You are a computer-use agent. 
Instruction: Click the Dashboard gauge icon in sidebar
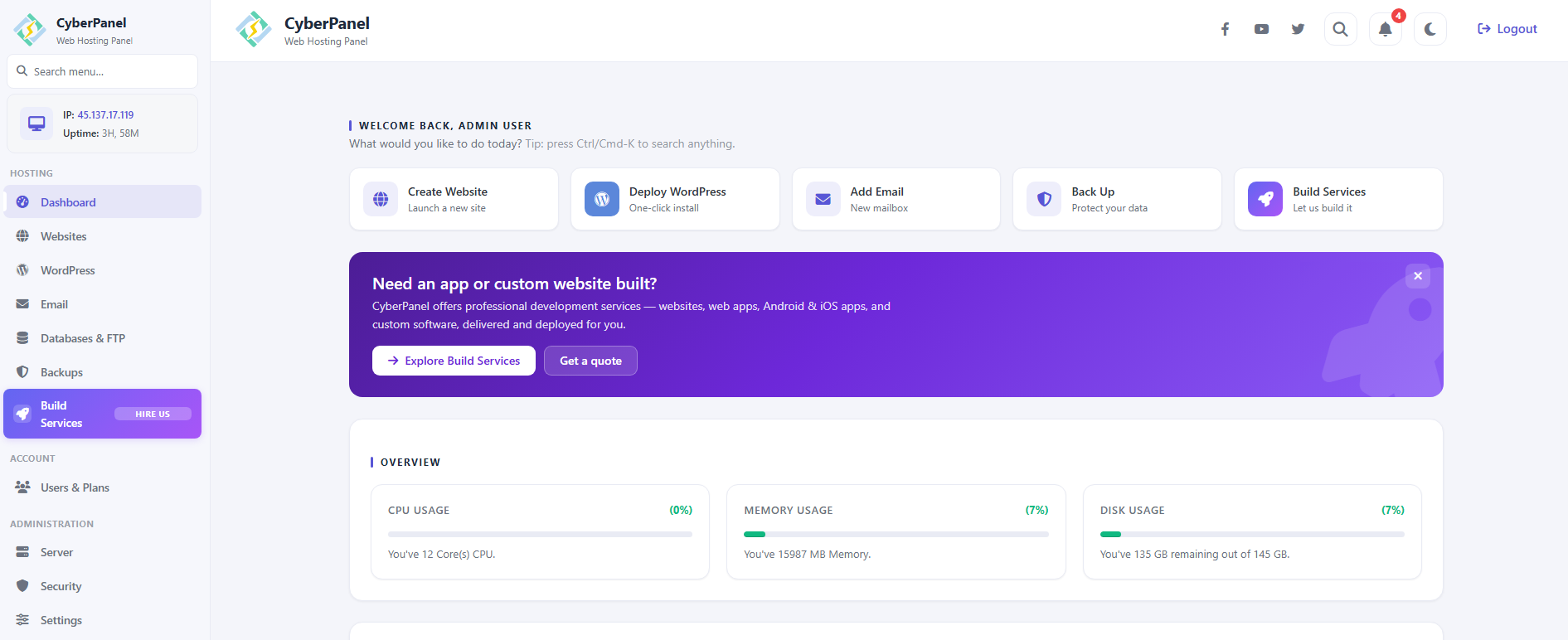click(22, 202)
